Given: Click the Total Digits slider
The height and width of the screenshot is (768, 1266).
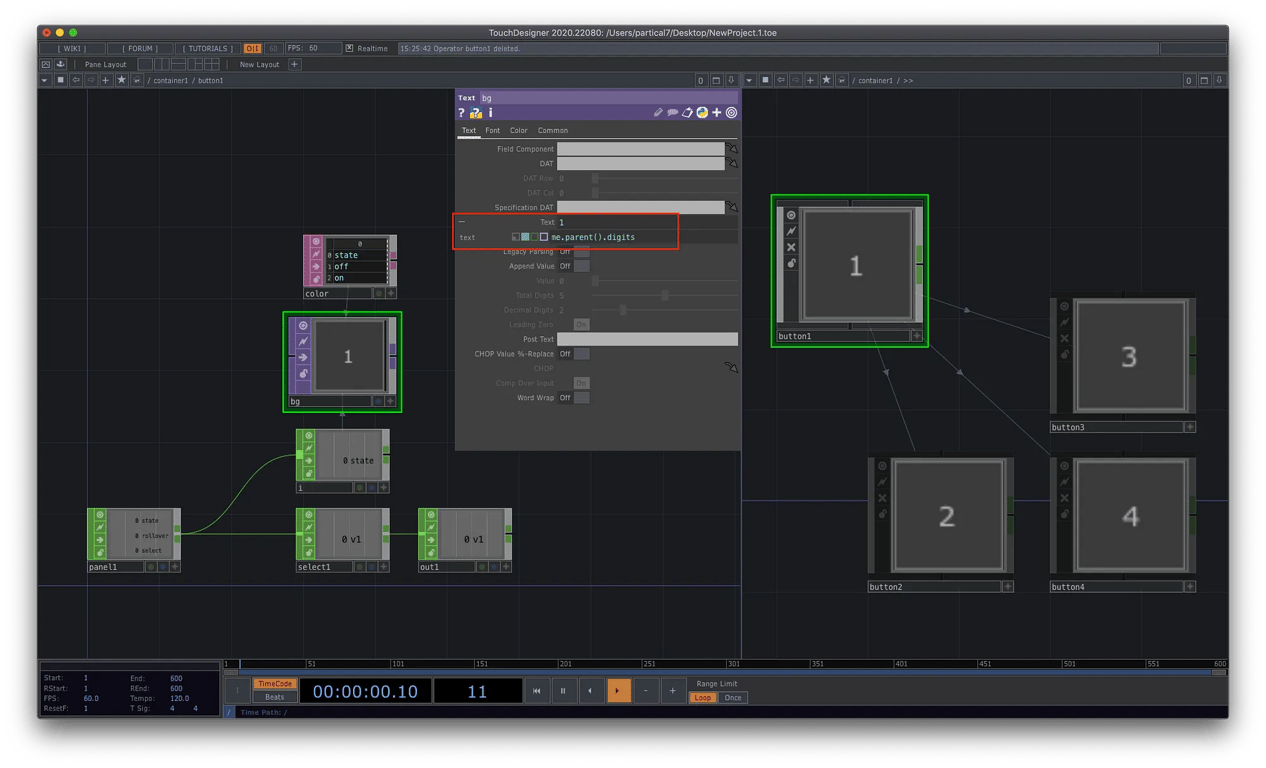Looking at the screenshot, I should (665, 295).
